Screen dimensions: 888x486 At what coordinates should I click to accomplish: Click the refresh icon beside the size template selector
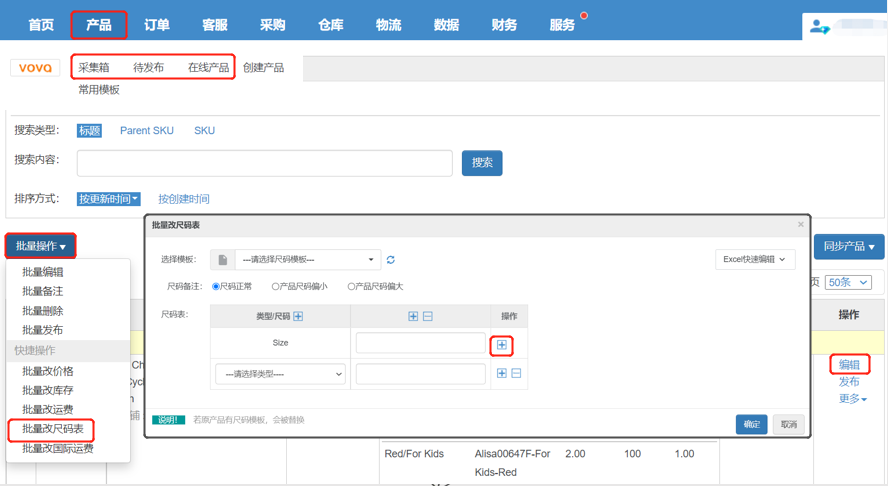click(x=390, y=260)
